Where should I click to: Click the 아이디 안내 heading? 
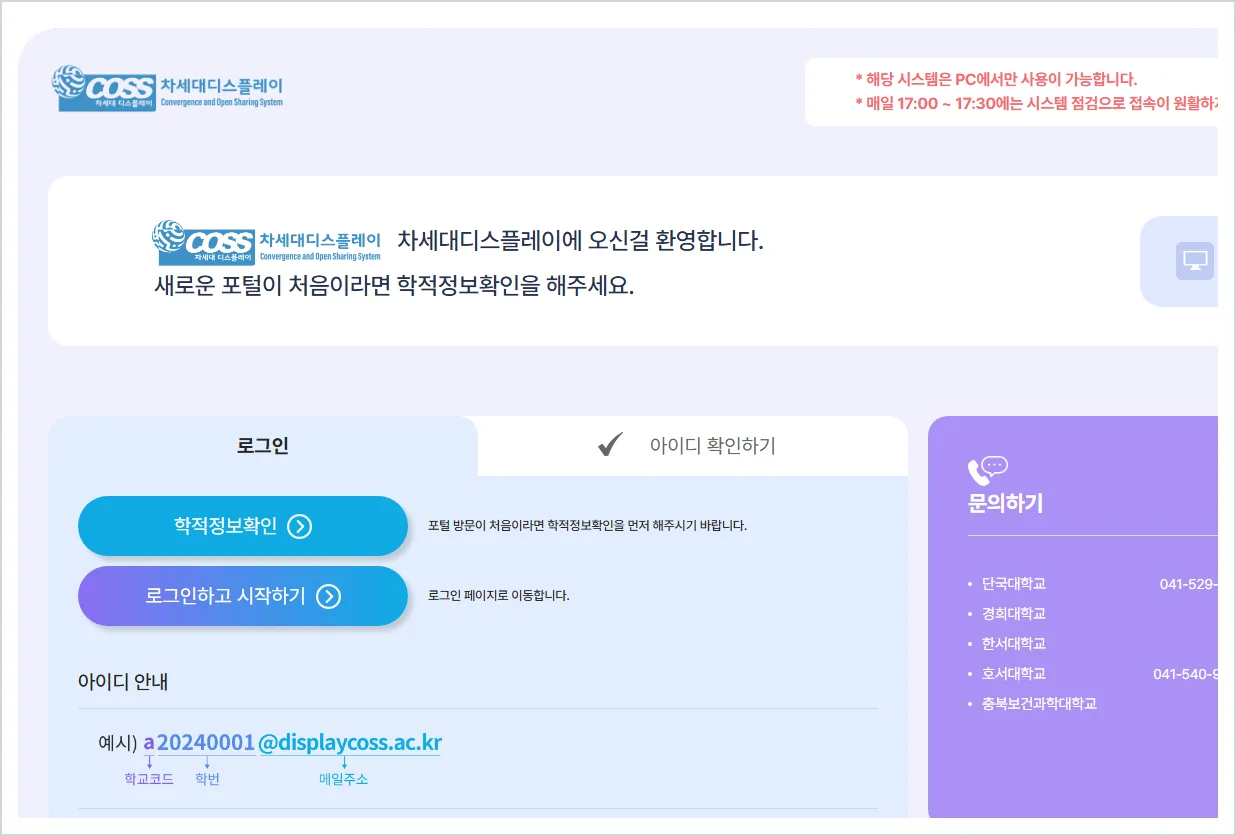coord(123,682)
